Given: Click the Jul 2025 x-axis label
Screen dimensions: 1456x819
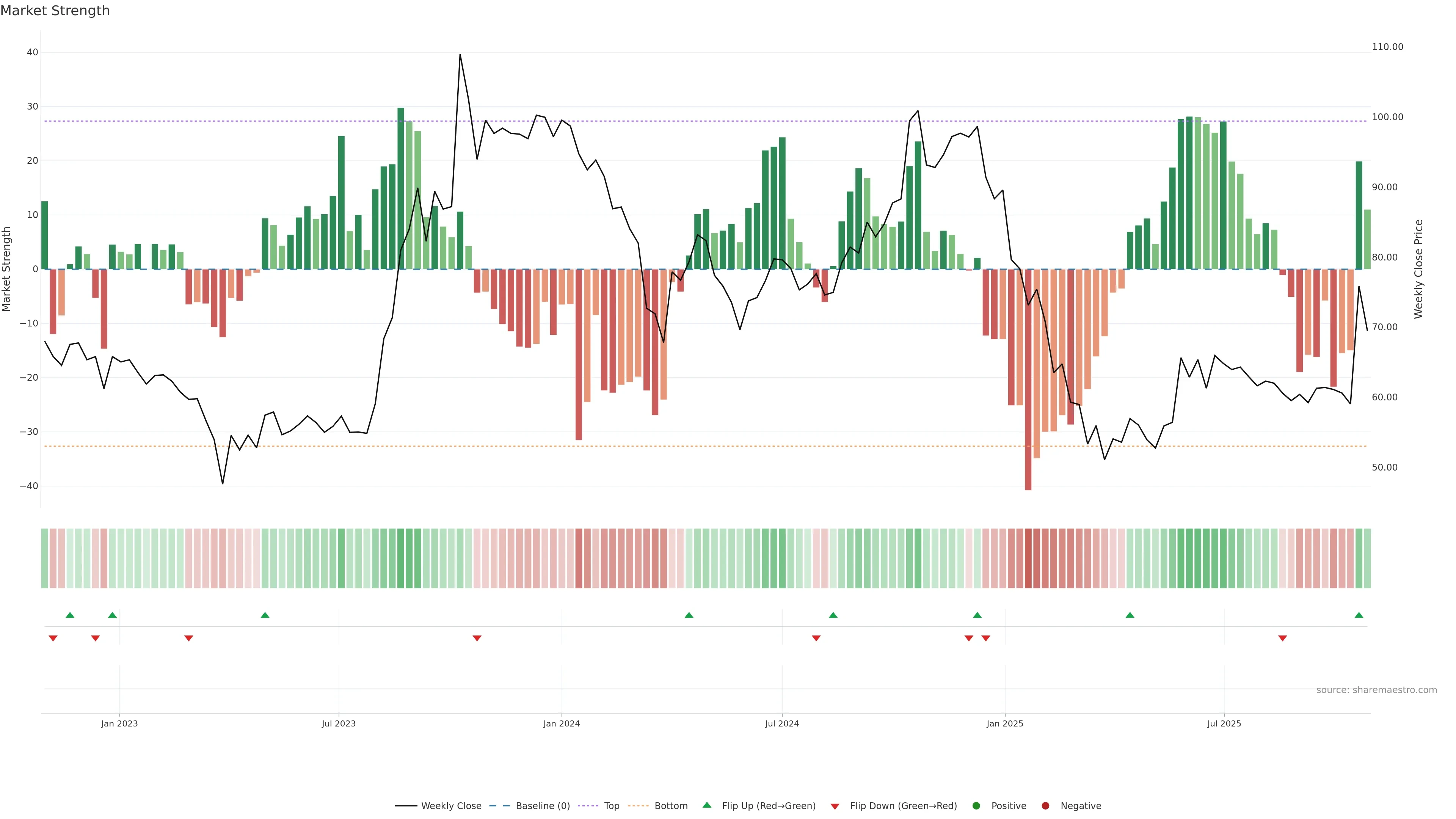Looking at the screenshot, I should (x=1224, y=723).
